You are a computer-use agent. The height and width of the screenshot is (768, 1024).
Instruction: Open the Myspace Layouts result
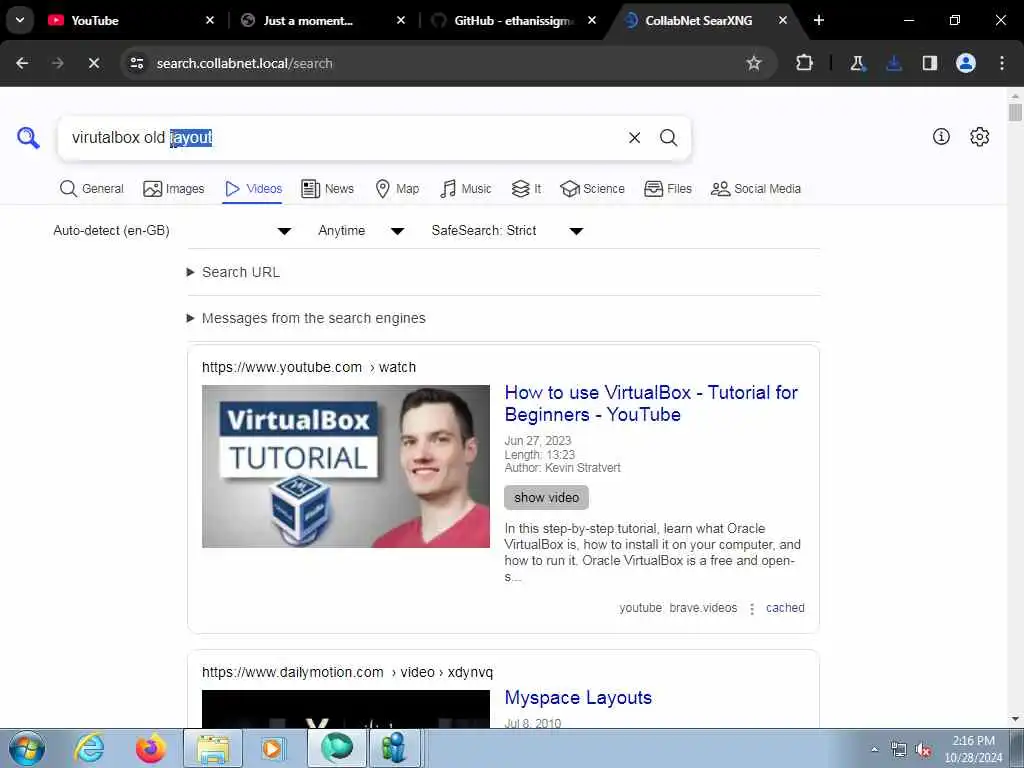click(x=578, y=697)
